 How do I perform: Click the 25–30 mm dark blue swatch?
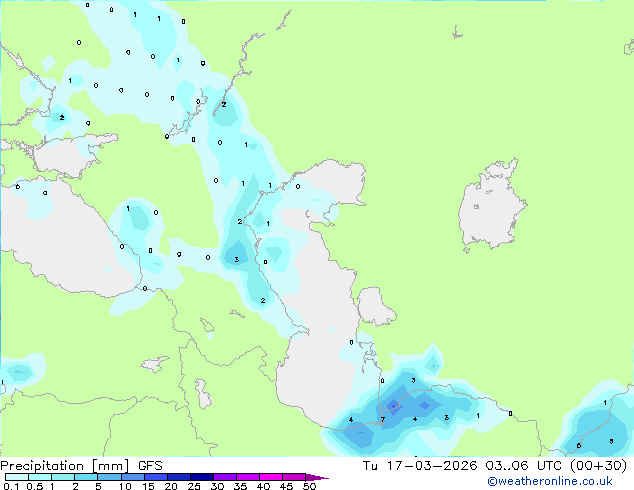201,477
